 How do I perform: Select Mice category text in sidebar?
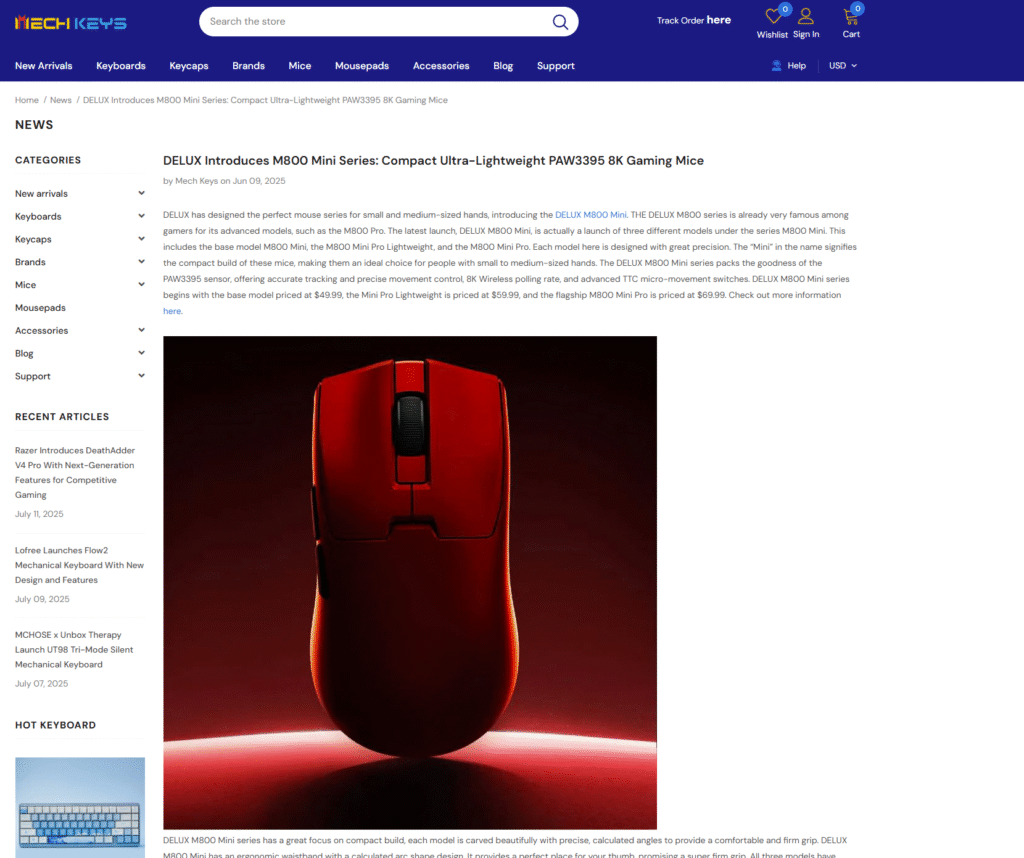coord(25,285)
